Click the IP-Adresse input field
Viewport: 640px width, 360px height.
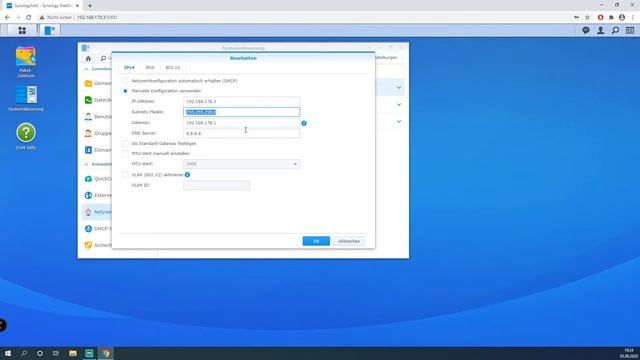(241, 101)
